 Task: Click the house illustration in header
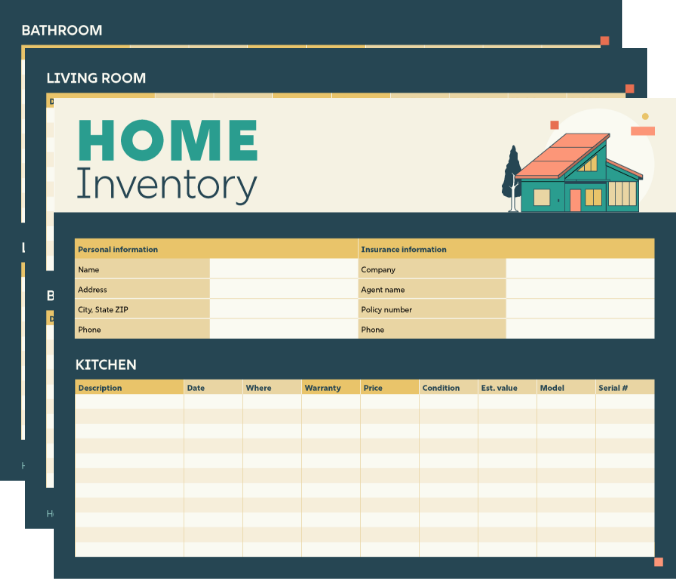click(581, 172)
